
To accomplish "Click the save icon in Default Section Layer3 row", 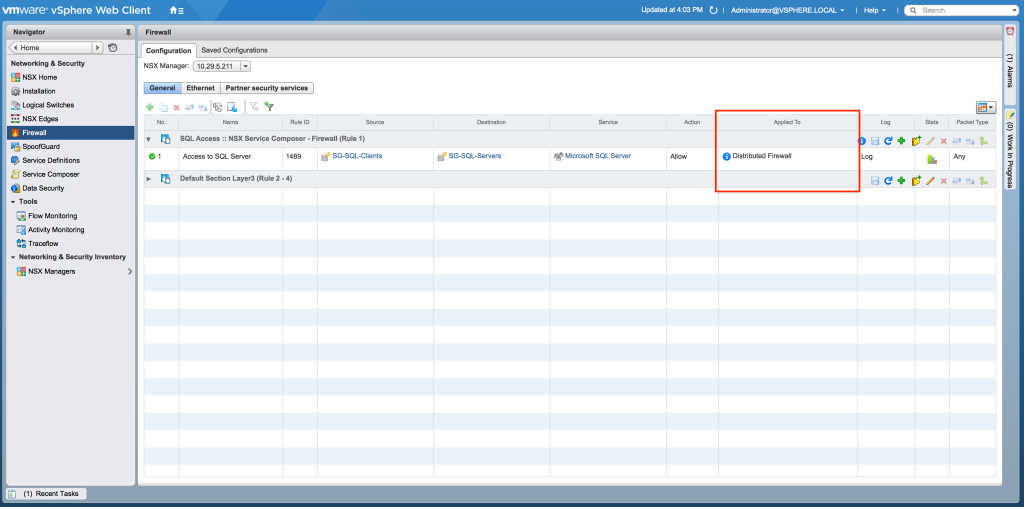I will (875, 181).
